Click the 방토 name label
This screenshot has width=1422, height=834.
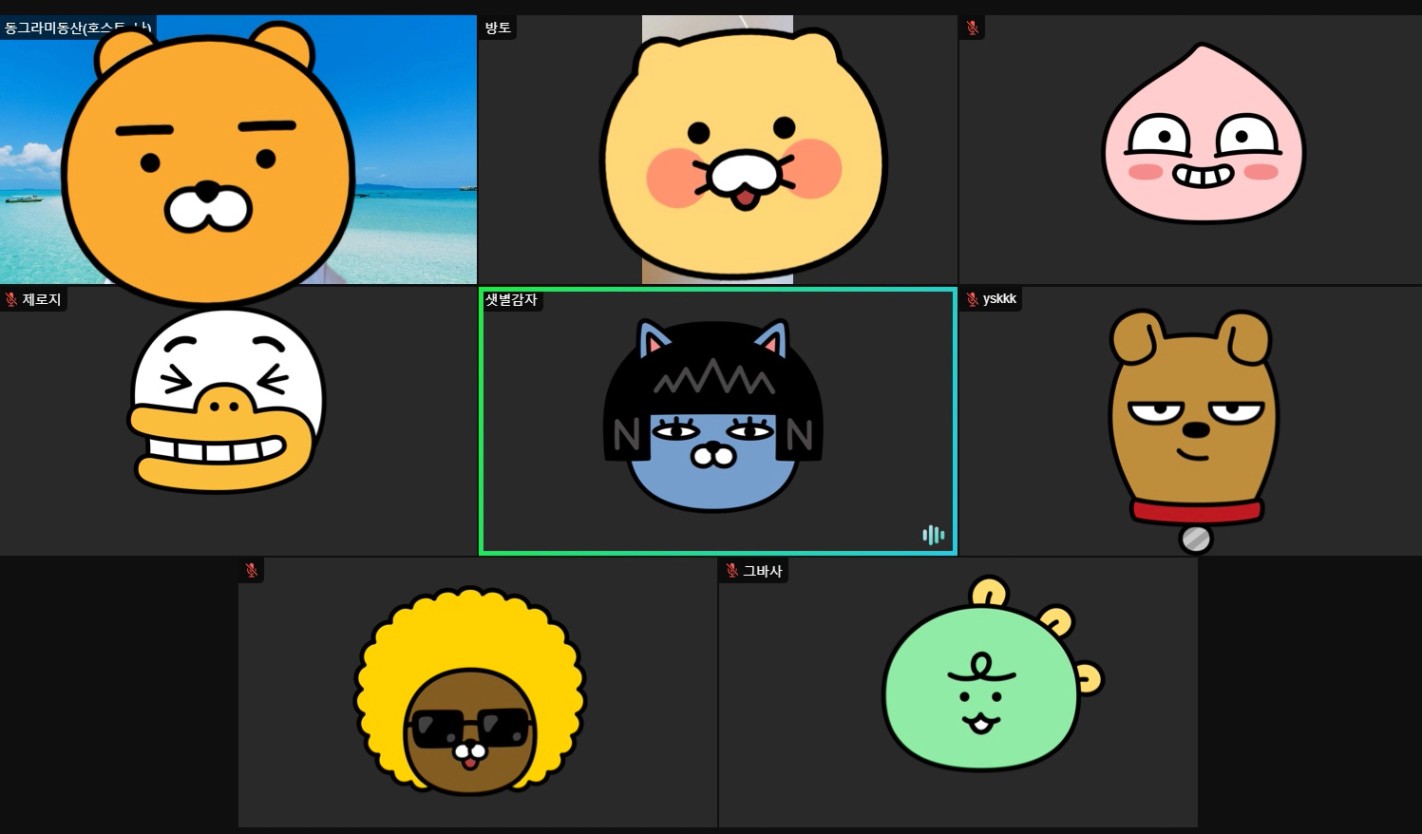(498, 27)
